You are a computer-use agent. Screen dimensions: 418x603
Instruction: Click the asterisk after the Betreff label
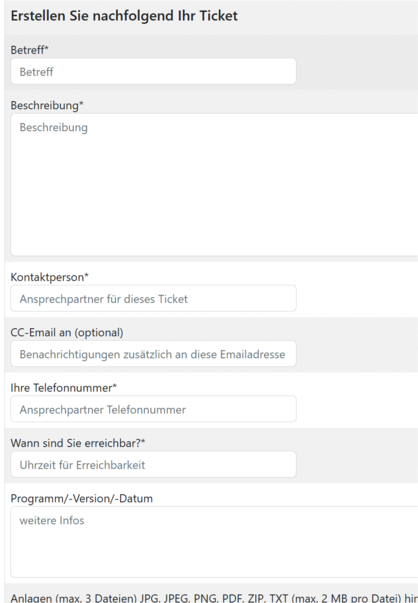47,48
